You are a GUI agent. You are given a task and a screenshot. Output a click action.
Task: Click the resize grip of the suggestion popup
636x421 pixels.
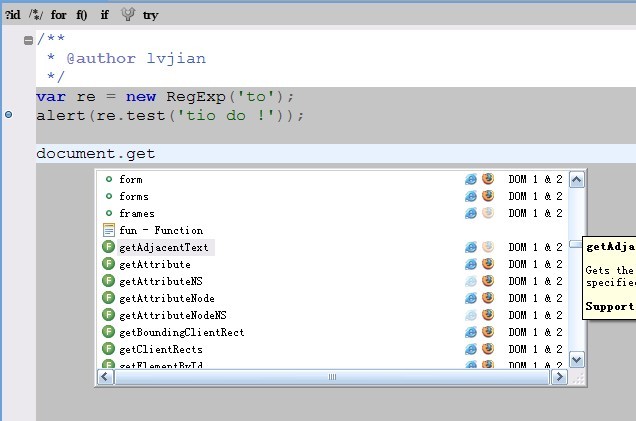pos(578,378)
